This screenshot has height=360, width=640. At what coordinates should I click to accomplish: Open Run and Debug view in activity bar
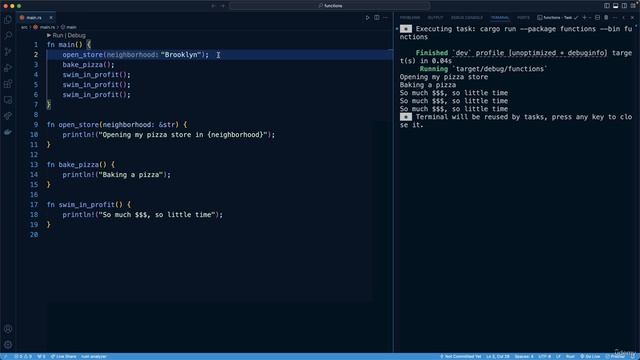pos(8,68)
